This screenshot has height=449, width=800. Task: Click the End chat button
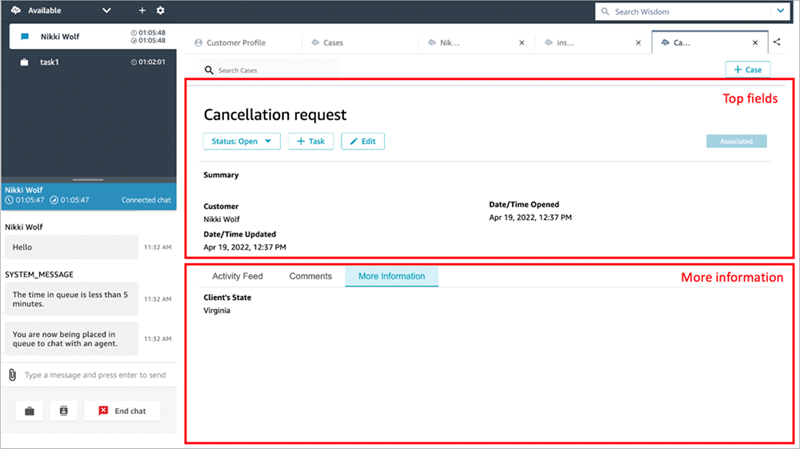coord(122,411)
